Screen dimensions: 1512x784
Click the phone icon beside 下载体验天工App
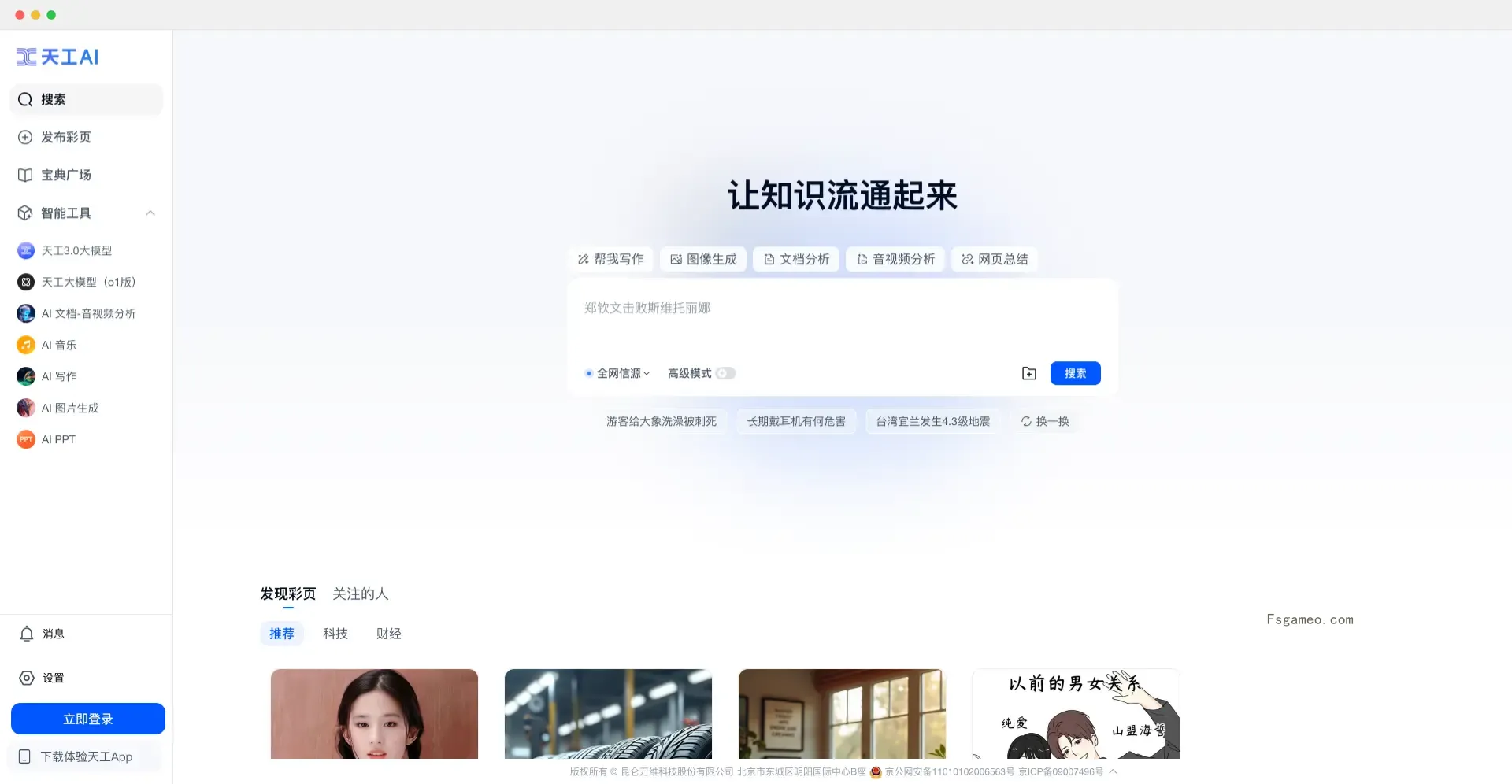click(x=24, y=756)
